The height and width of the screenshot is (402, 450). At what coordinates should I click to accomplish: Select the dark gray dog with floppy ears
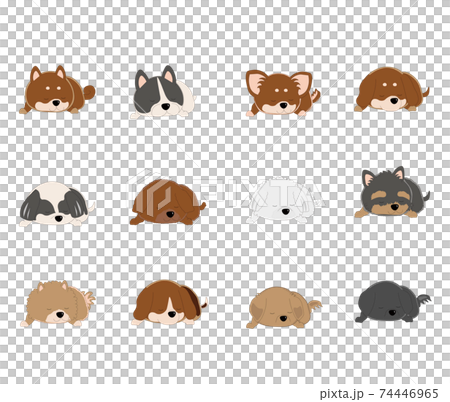click(393, 302)
